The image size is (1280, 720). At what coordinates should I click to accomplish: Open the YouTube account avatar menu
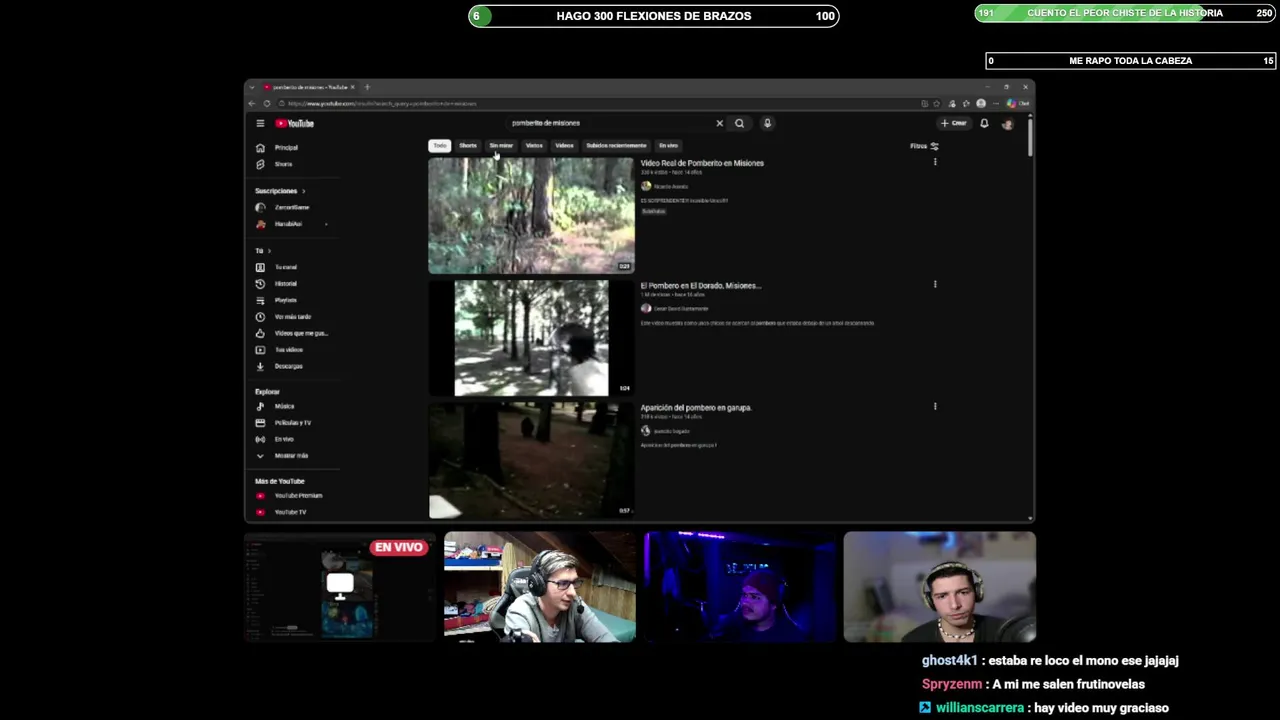pos(1007,123)
